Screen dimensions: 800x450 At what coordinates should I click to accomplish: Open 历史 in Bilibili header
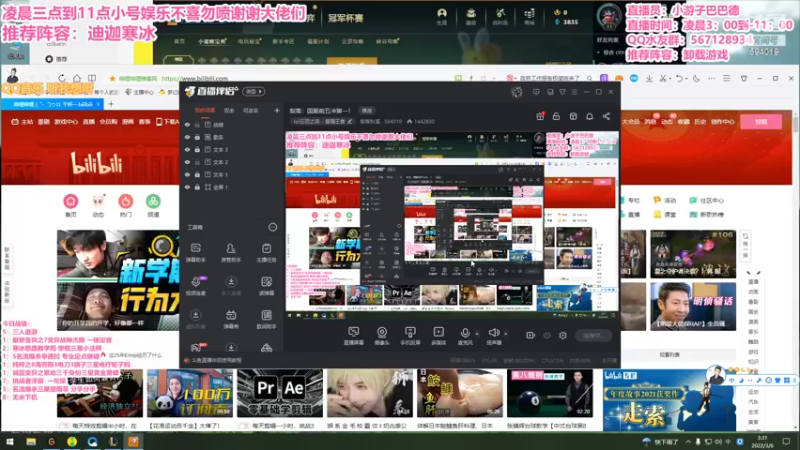click(x=700, y=122)
